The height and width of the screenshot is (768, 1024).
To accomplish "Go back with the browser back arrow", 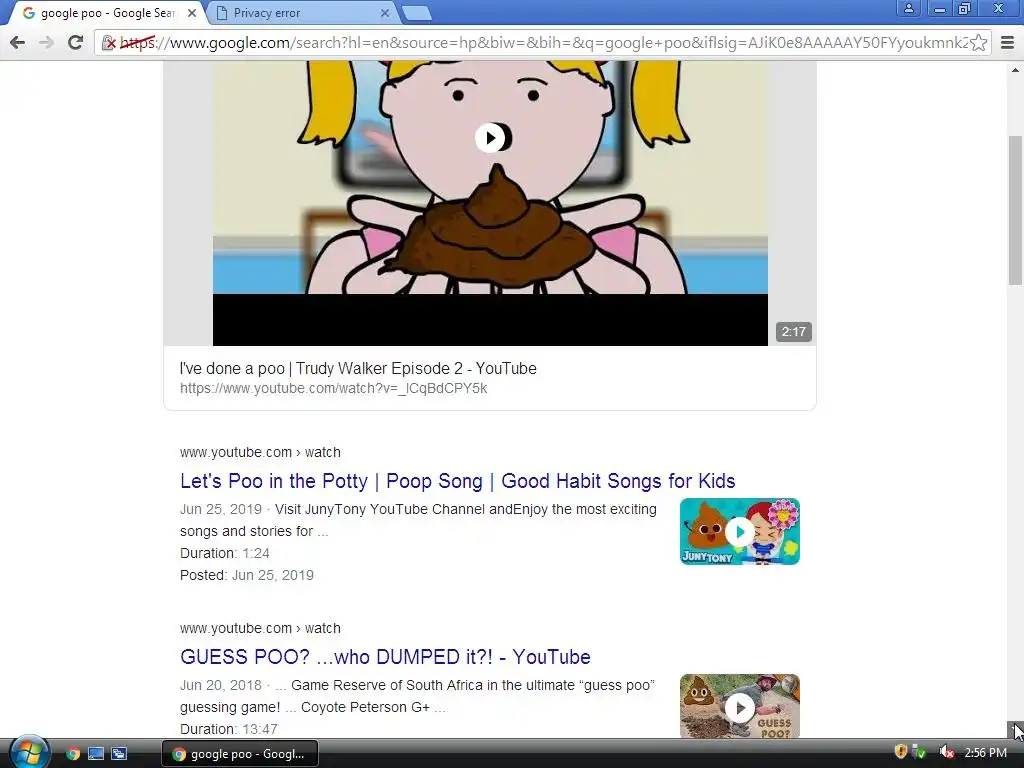I will tap(18, 42).
